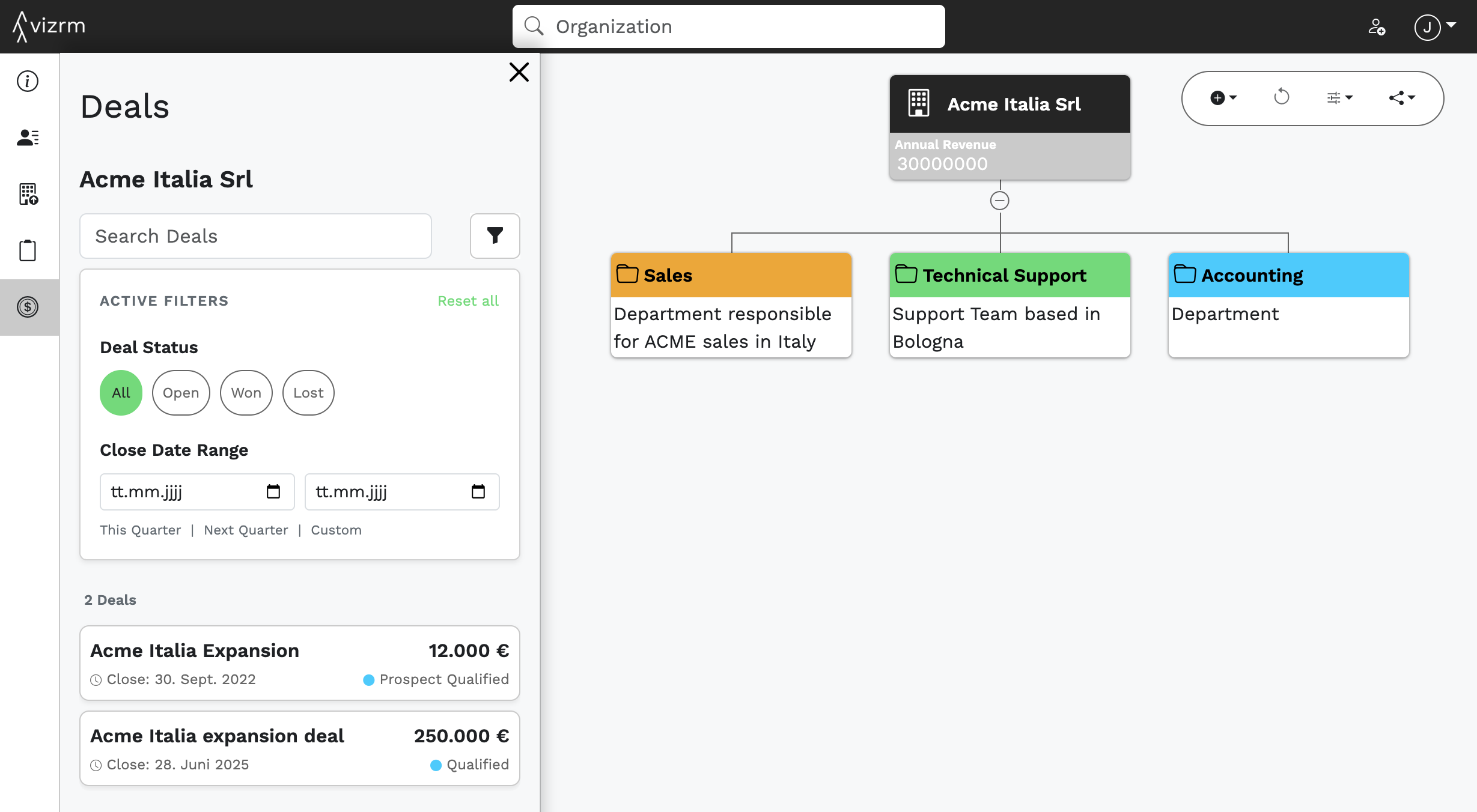The image size is (1477, 812).
Task: Select the Won deal status filter
Action: click(246, 393)
